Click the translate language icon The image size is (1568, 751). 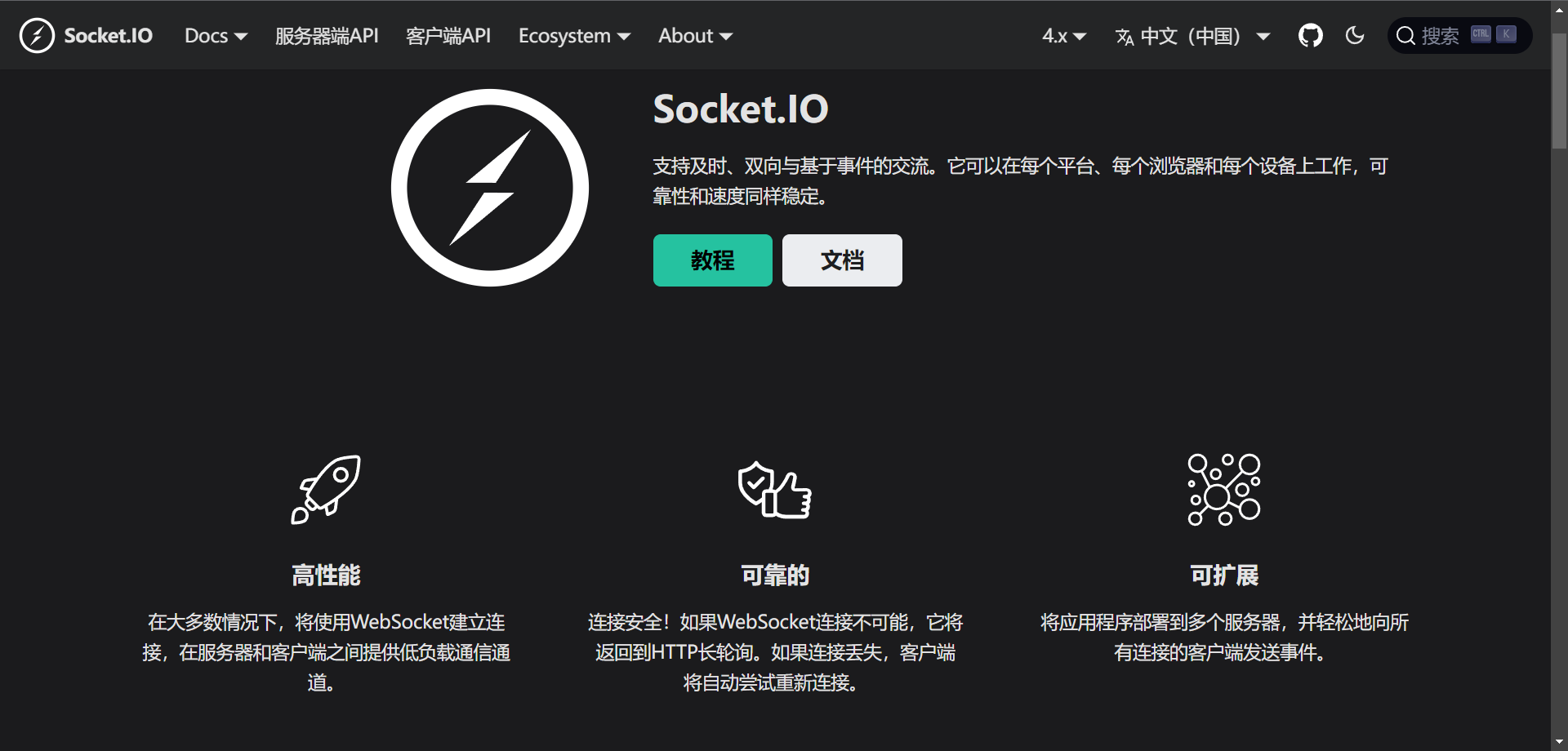pos(1125,37)
